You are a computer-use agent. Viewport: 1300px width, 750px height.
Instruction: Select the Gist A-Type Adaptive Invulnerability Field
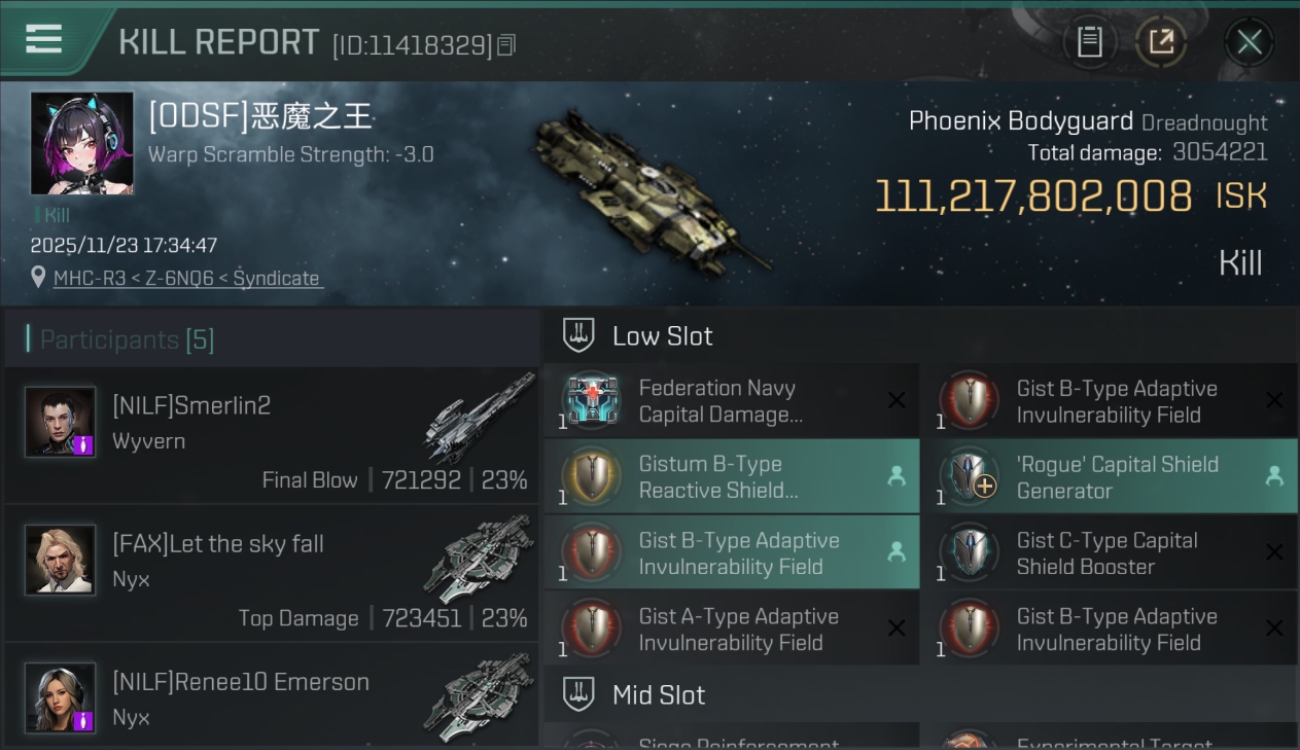tap(731, 629)
